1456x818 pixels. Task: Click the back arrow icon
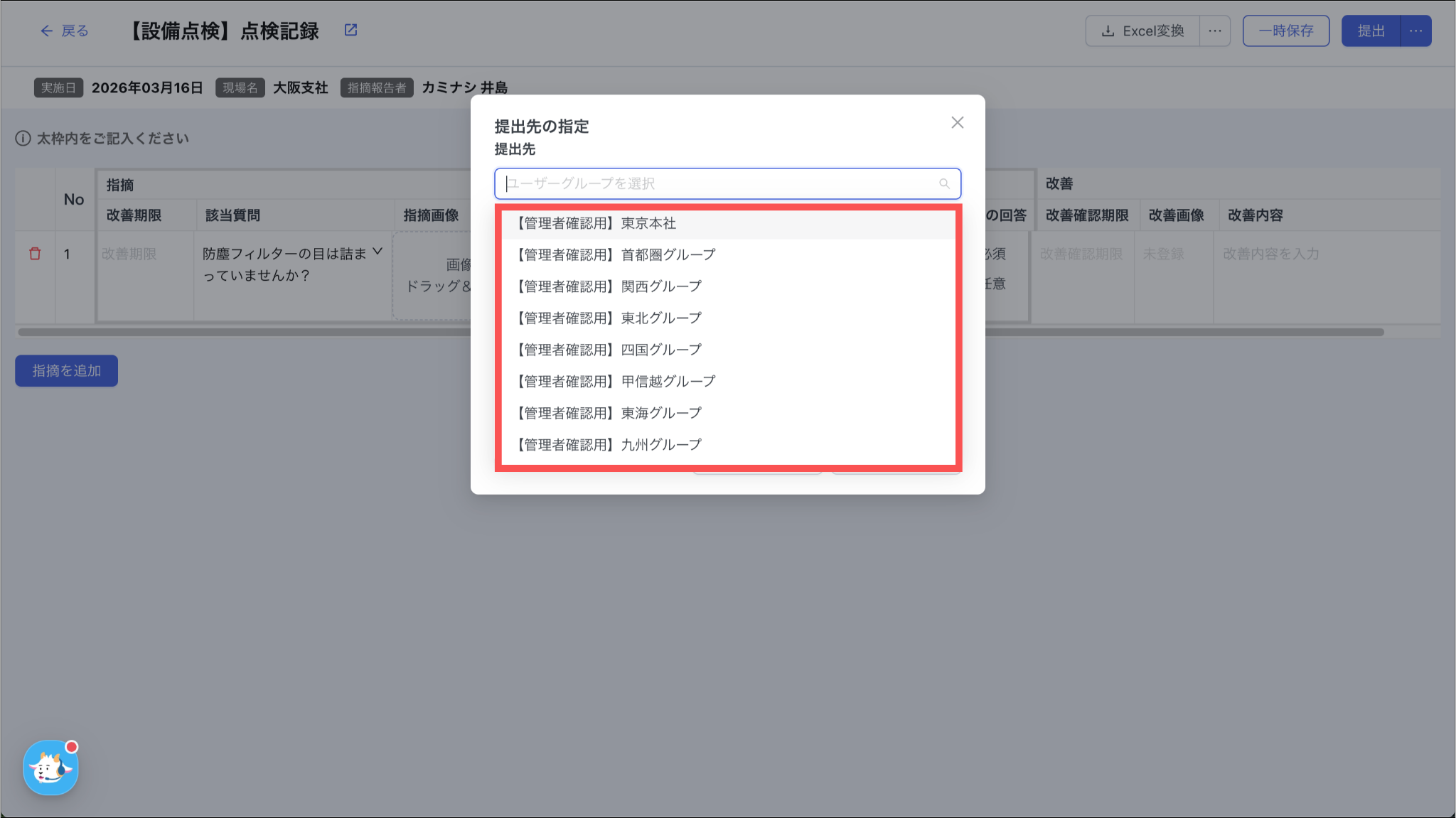click(47, 31)
